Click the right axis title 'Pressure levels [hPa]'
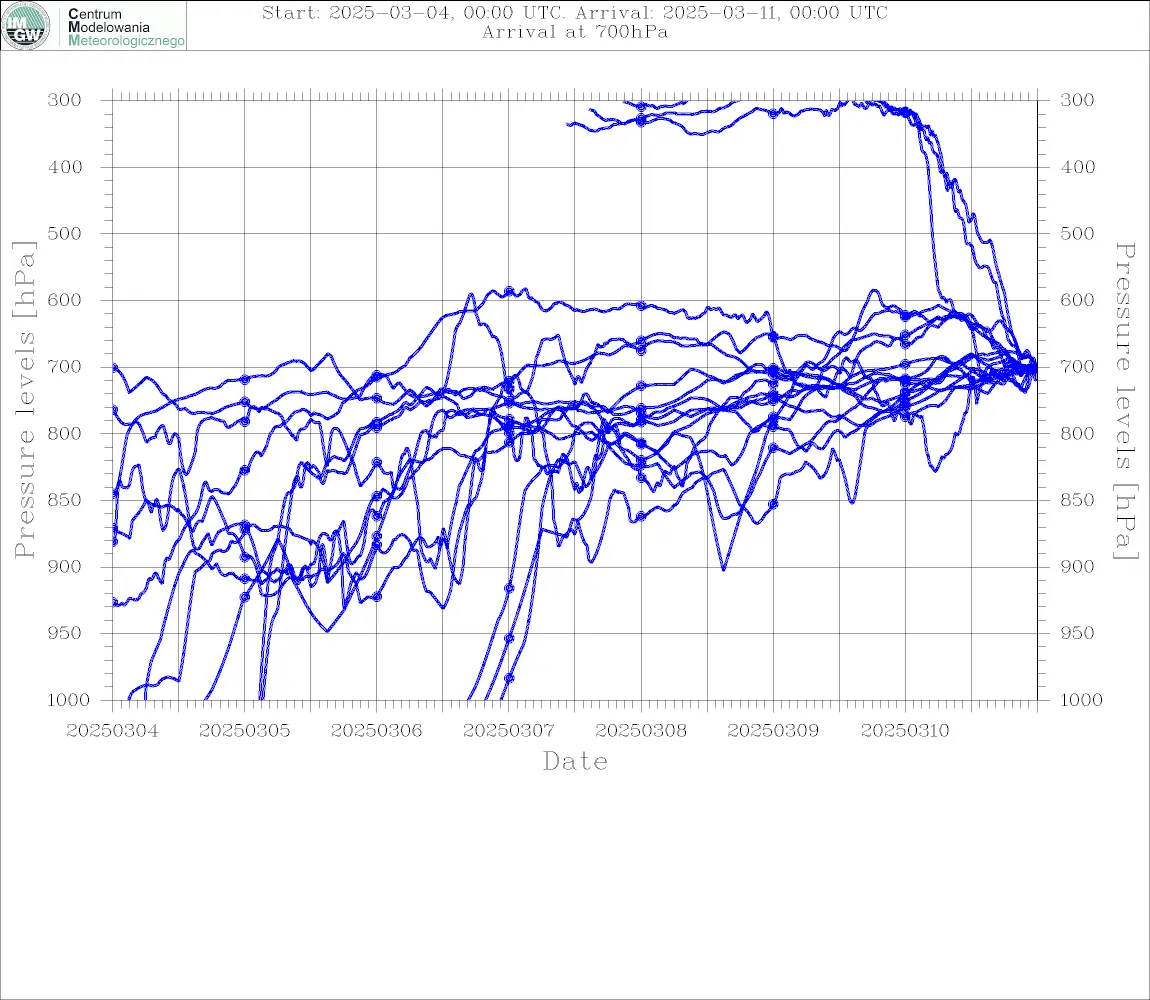 pyautogui.click(x=1126, y=401)
